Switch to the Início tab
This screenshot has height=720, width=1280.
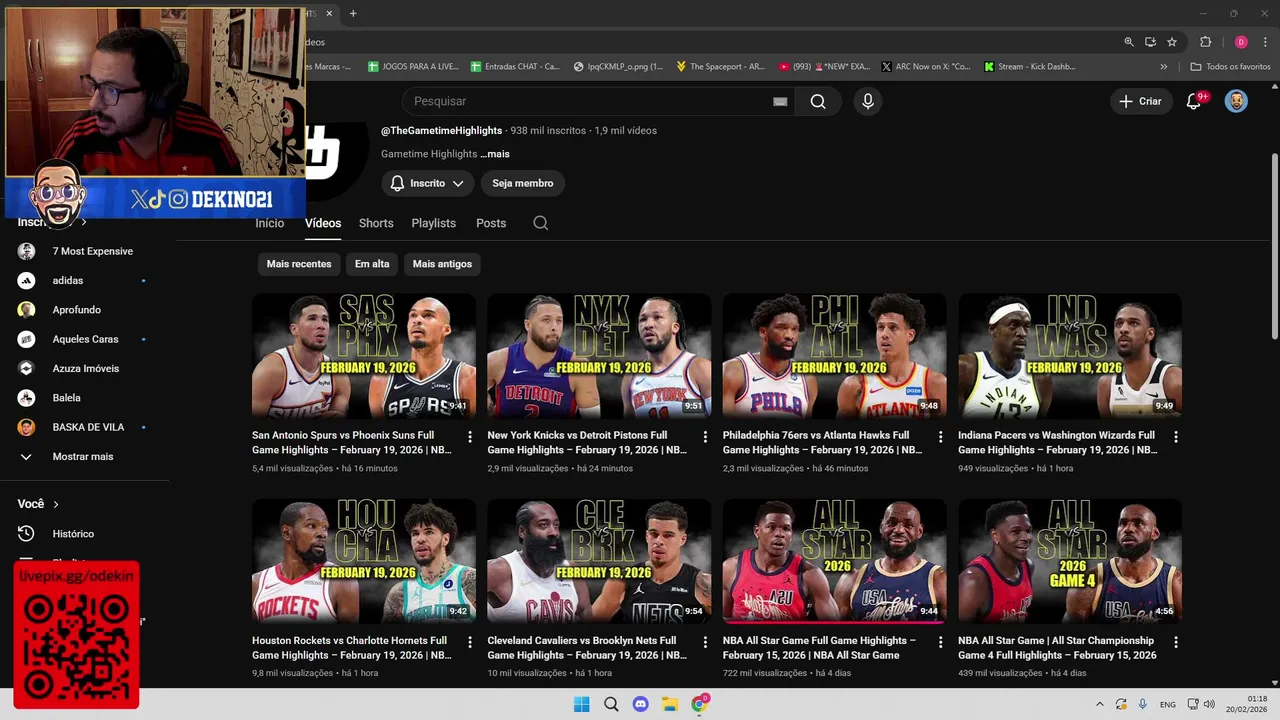[x=269, y=223]
